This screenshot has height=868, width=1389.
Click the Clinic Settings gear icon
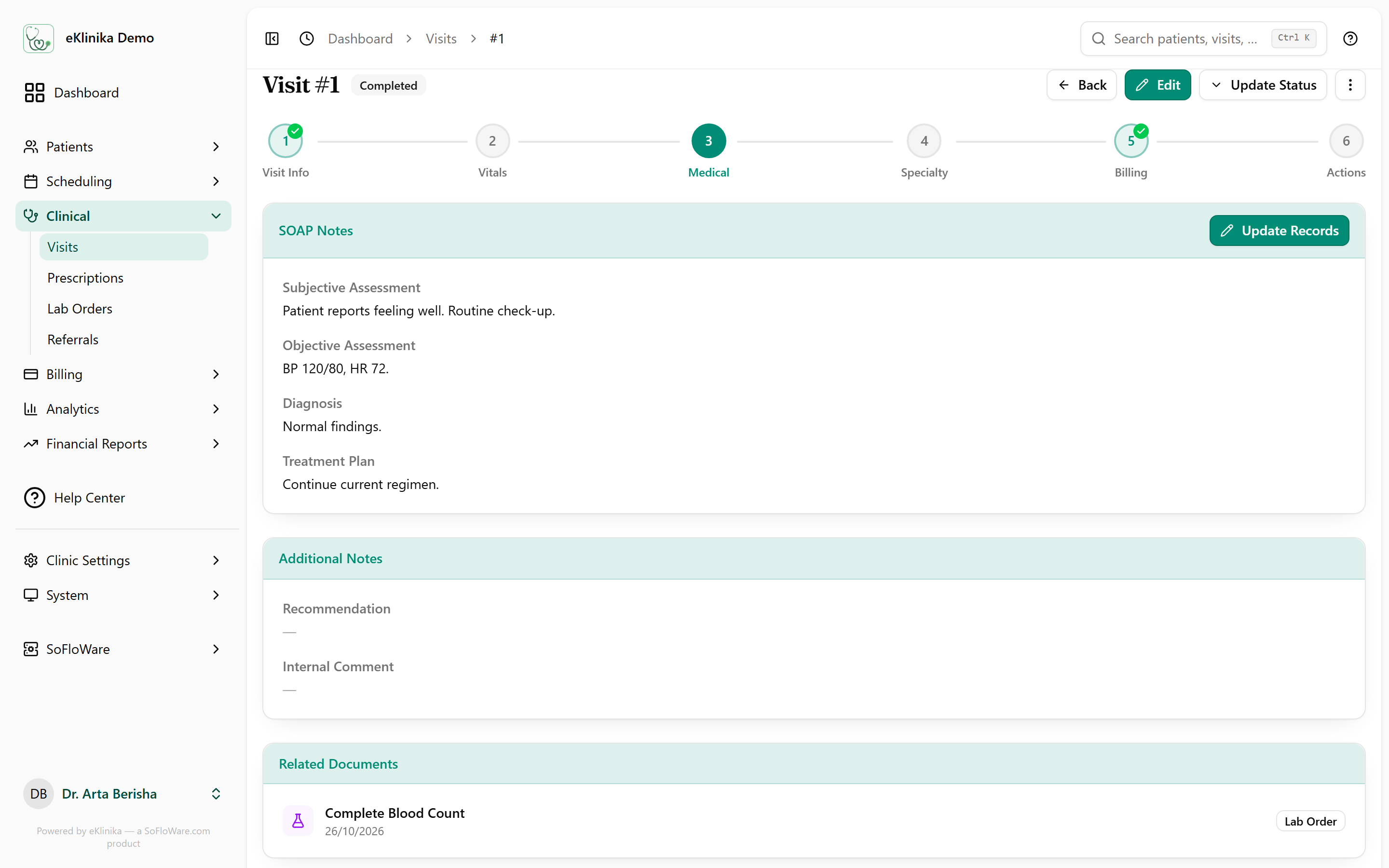(x=31, y=560)
